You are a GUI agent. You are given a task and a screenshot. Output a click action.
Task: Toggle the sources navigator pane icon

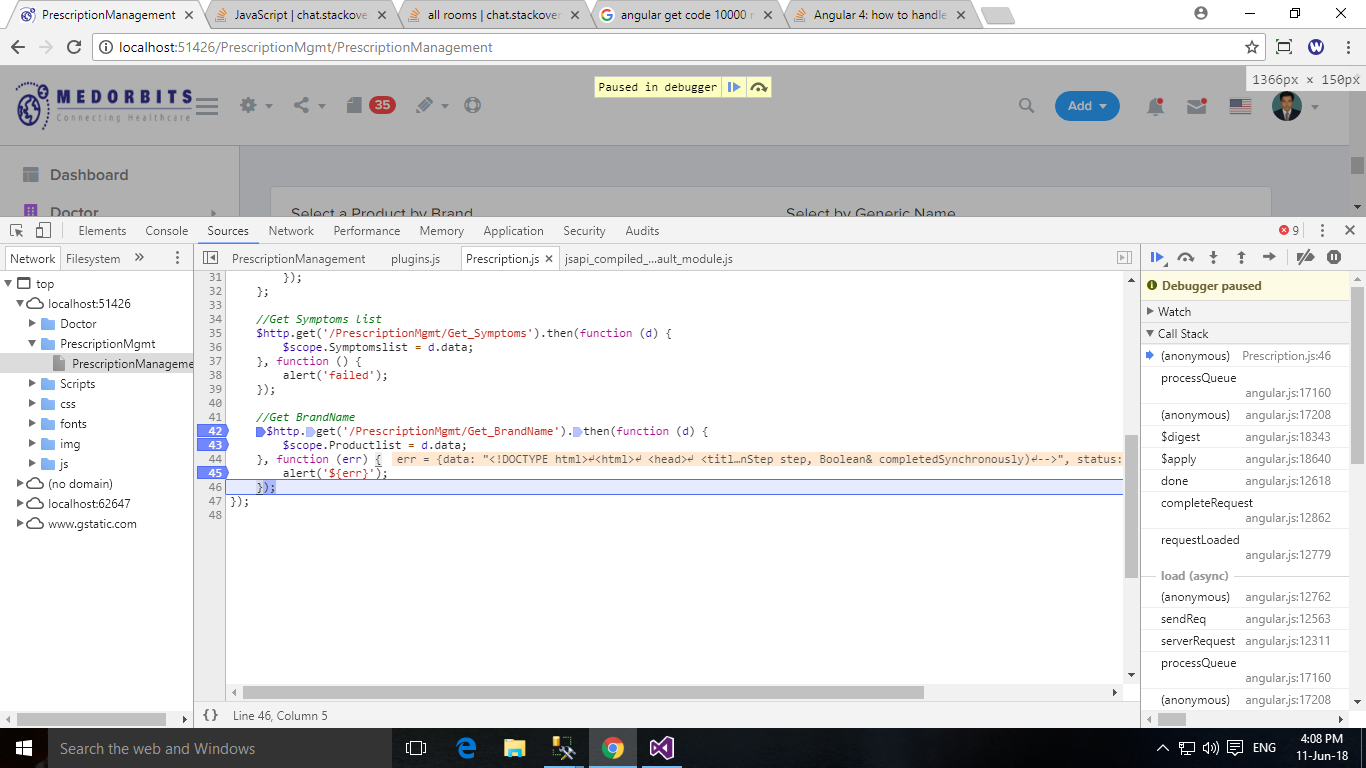(x=210, y=258)
